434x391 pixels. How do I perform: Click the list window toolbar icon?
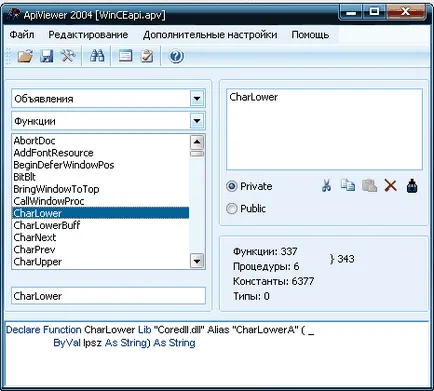(125, 56)
